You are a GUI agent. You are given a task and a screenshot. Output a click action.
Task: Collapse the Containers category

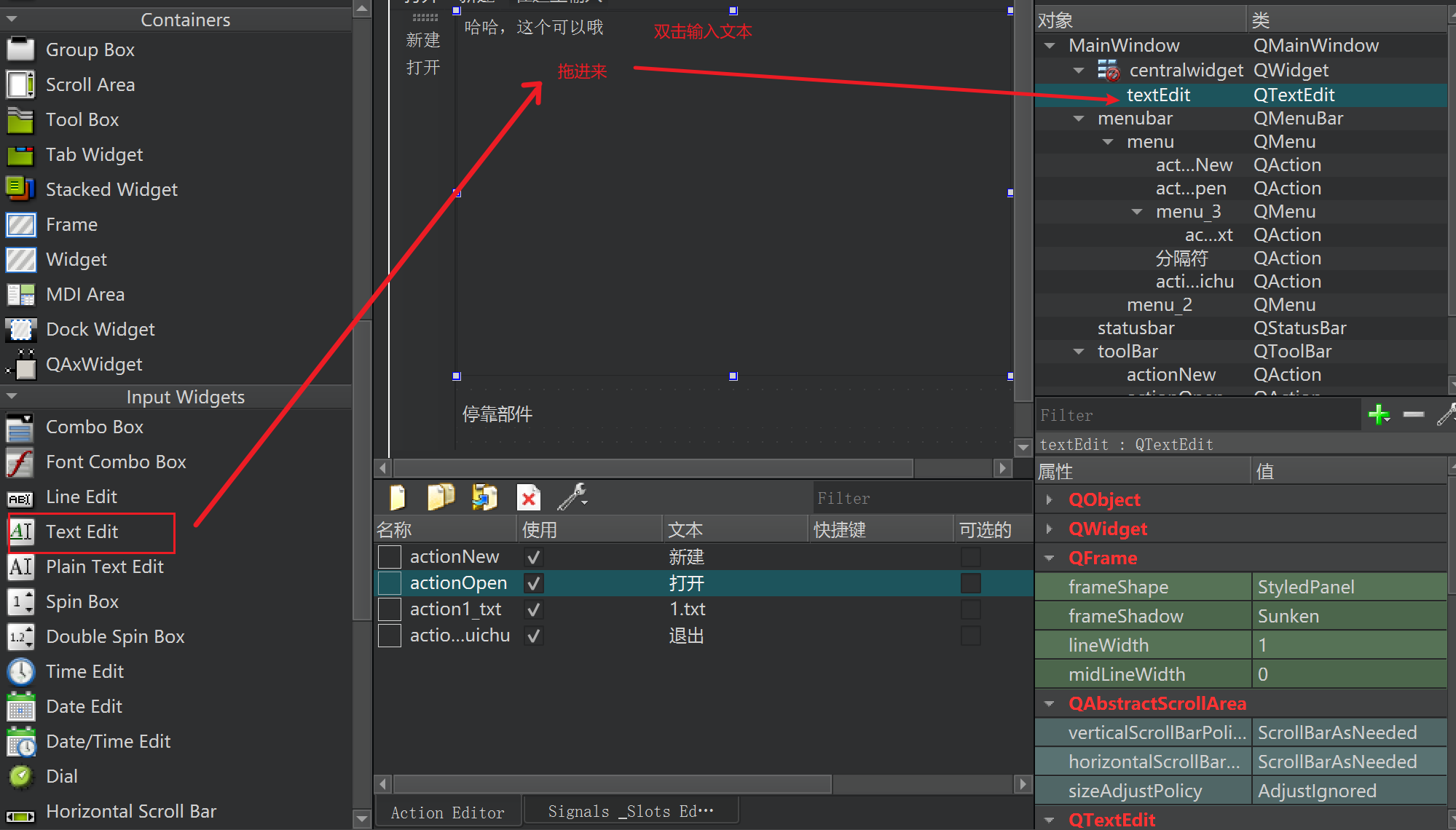(11, 20)
